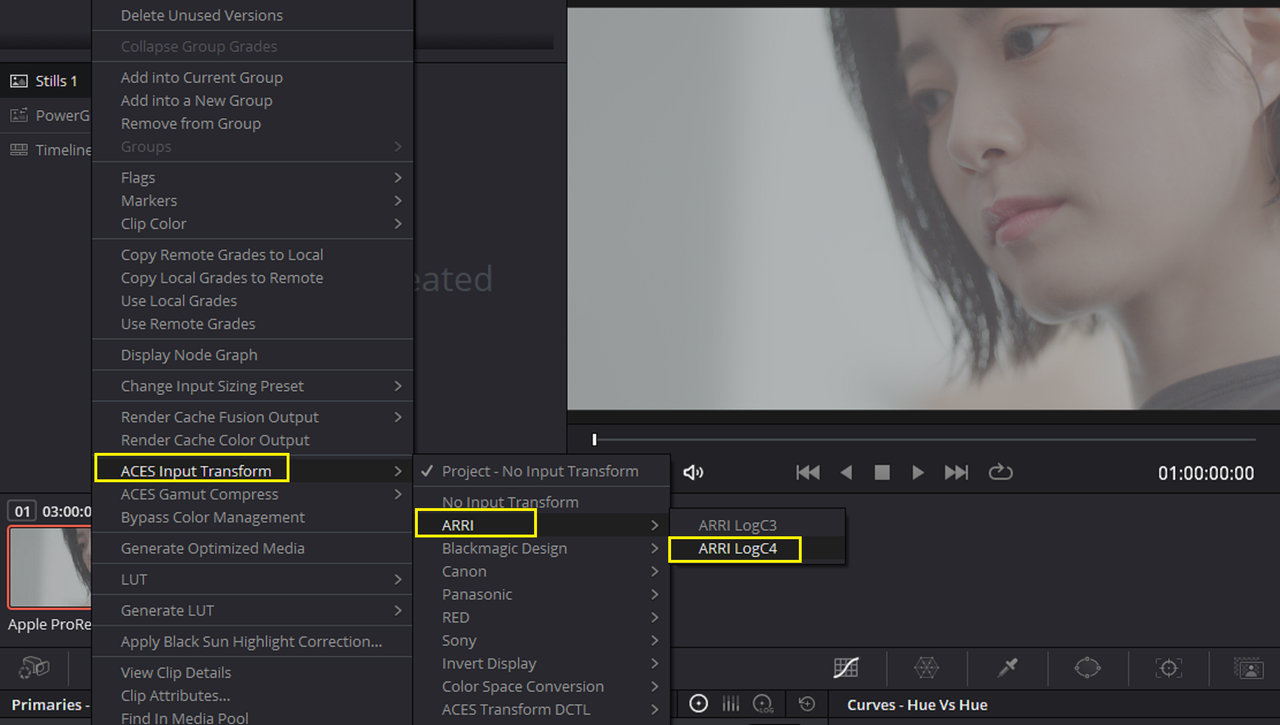Open the Curves palette icon
This screenshot has width=1280, height=725.
tap(847, 667)
